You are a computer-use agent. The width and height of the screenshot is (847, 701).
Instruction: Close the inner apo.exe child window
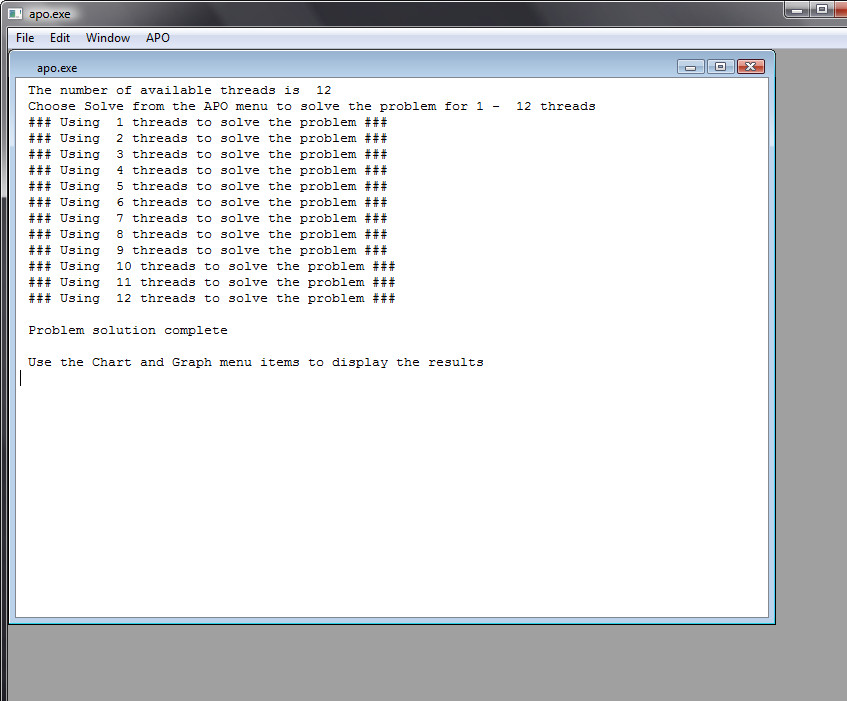tap(750, 66)
